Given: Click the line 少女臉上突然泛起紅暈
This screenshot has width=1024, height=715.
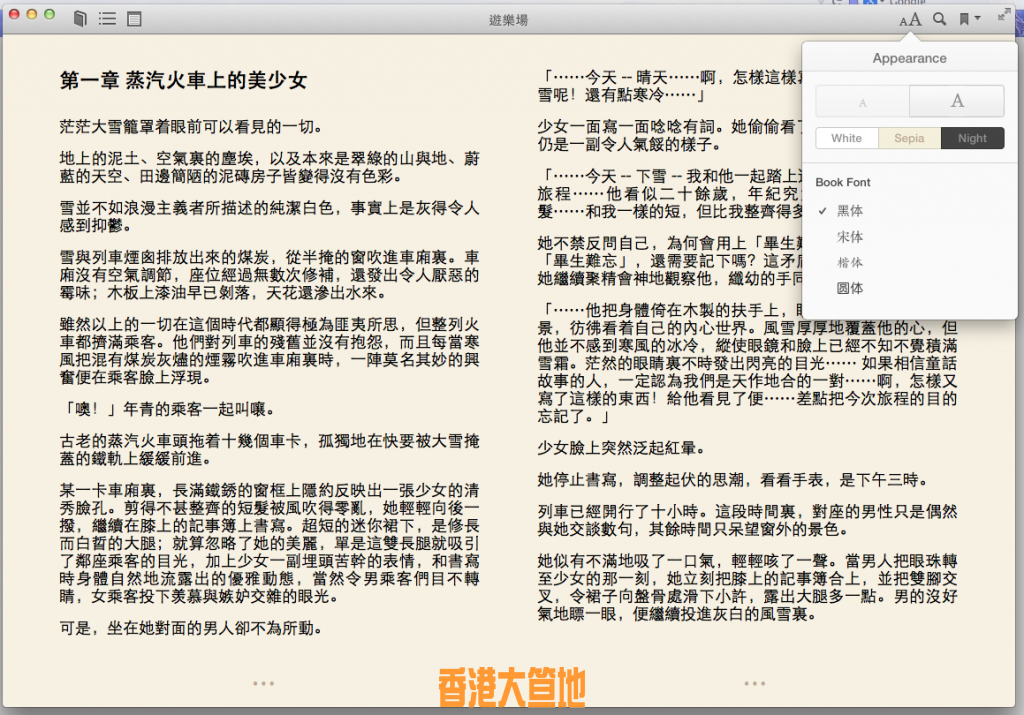Looking at the screenshot, I should (x=621, y=448).
